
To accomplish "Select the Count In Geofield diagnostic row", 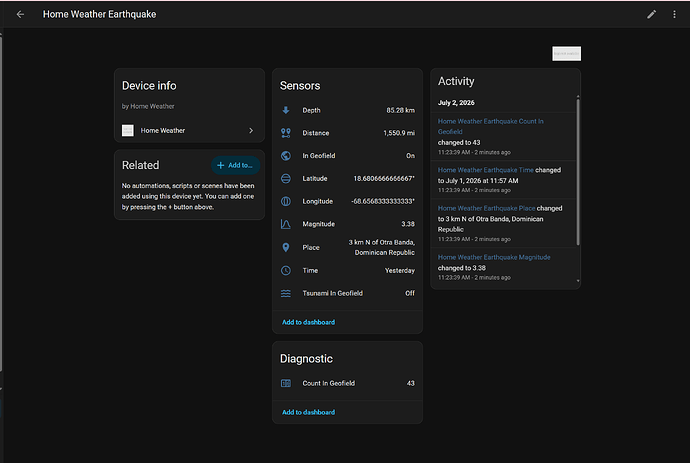I will click(x=347, y=383).
